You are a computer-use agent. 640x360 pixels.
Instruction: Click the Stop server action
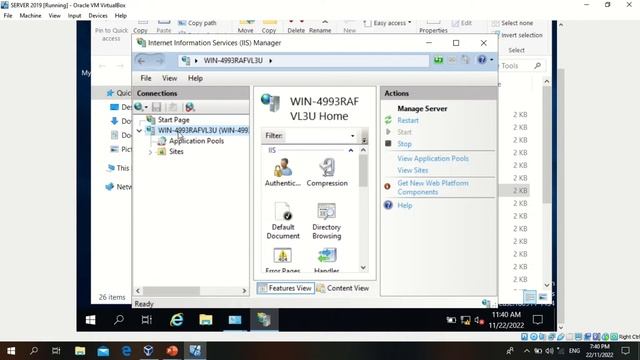[x=404, y=144]
